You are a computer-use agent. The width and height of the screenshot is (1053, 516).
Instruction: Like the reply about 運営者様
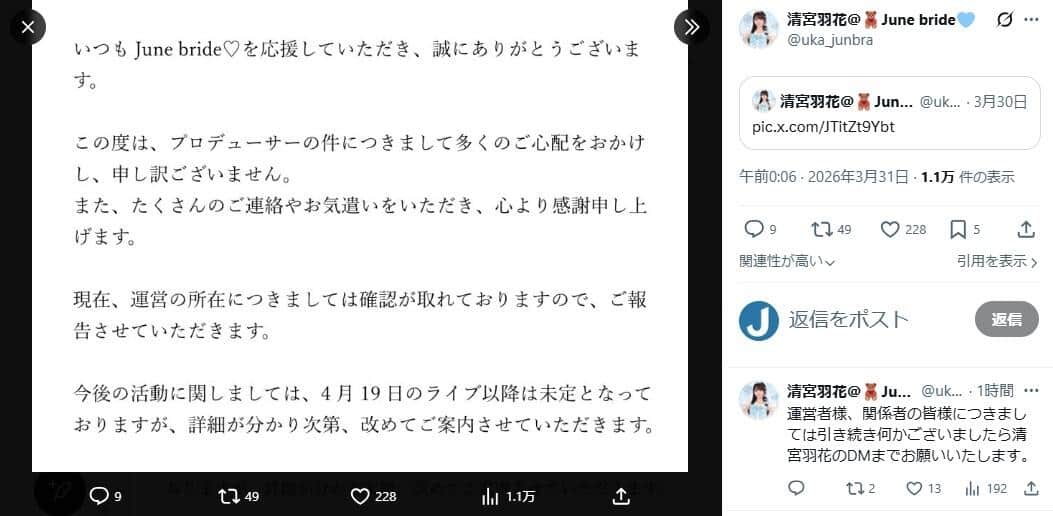tap(914, 488)
